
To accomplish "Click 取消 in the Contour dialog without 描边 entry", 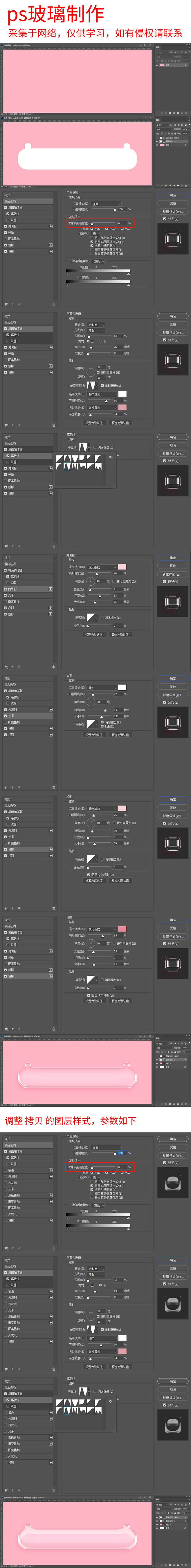I will tap(173, 445).
